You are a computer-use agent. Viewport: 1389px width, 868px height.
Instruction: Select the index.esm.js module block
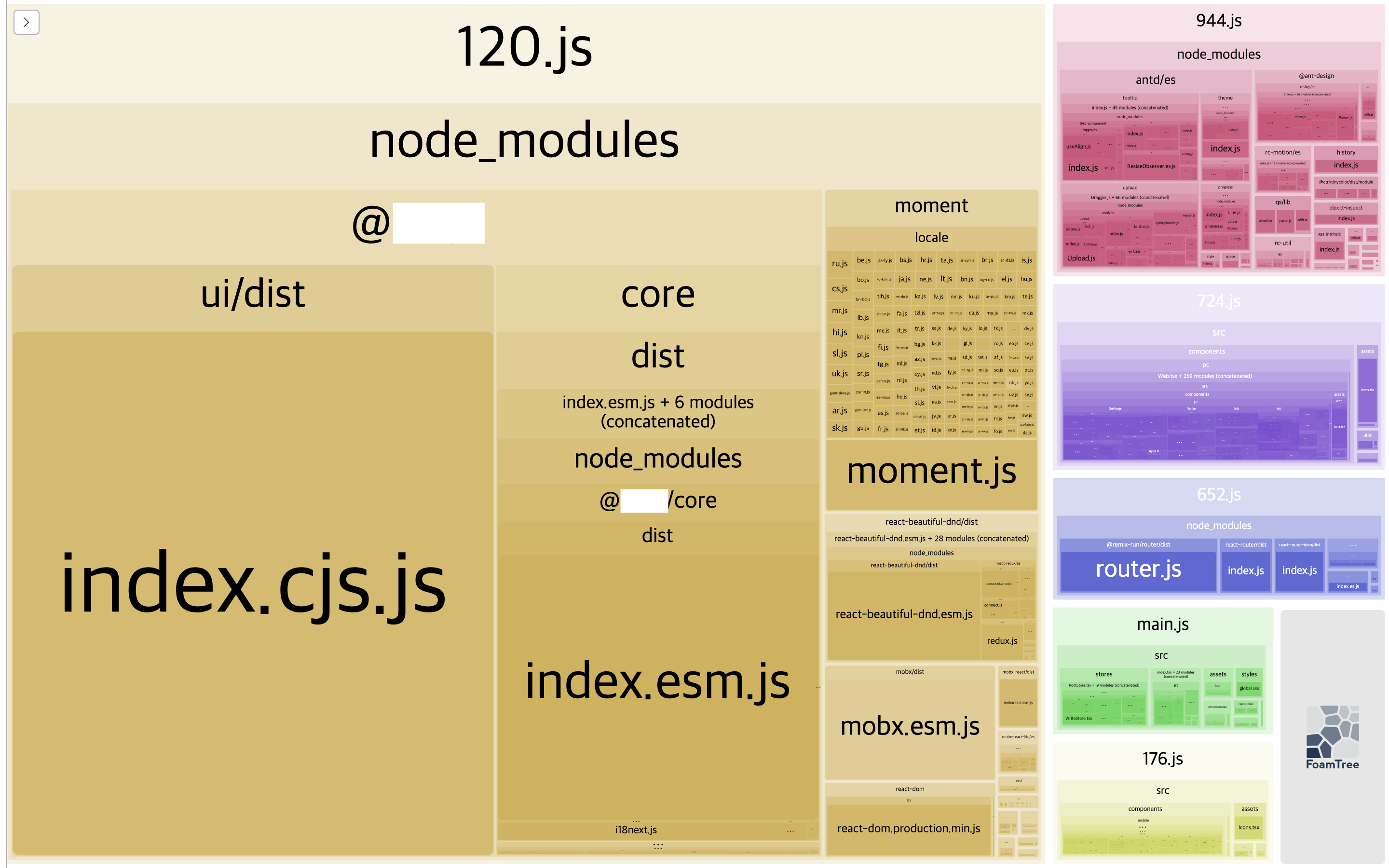658,687
